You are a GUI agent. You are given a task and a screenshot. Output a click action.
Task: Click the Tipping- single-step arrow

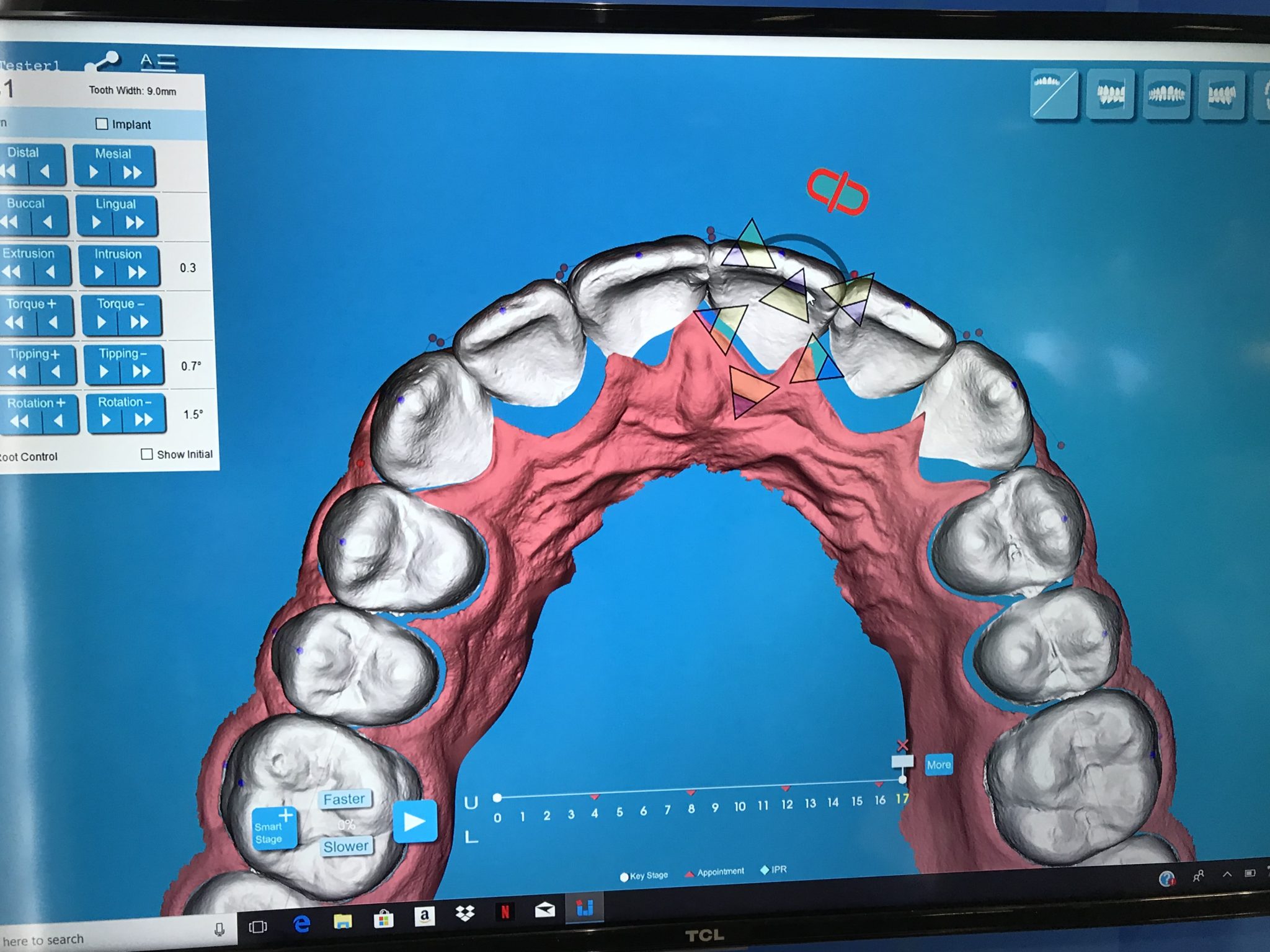pos(104,372)
